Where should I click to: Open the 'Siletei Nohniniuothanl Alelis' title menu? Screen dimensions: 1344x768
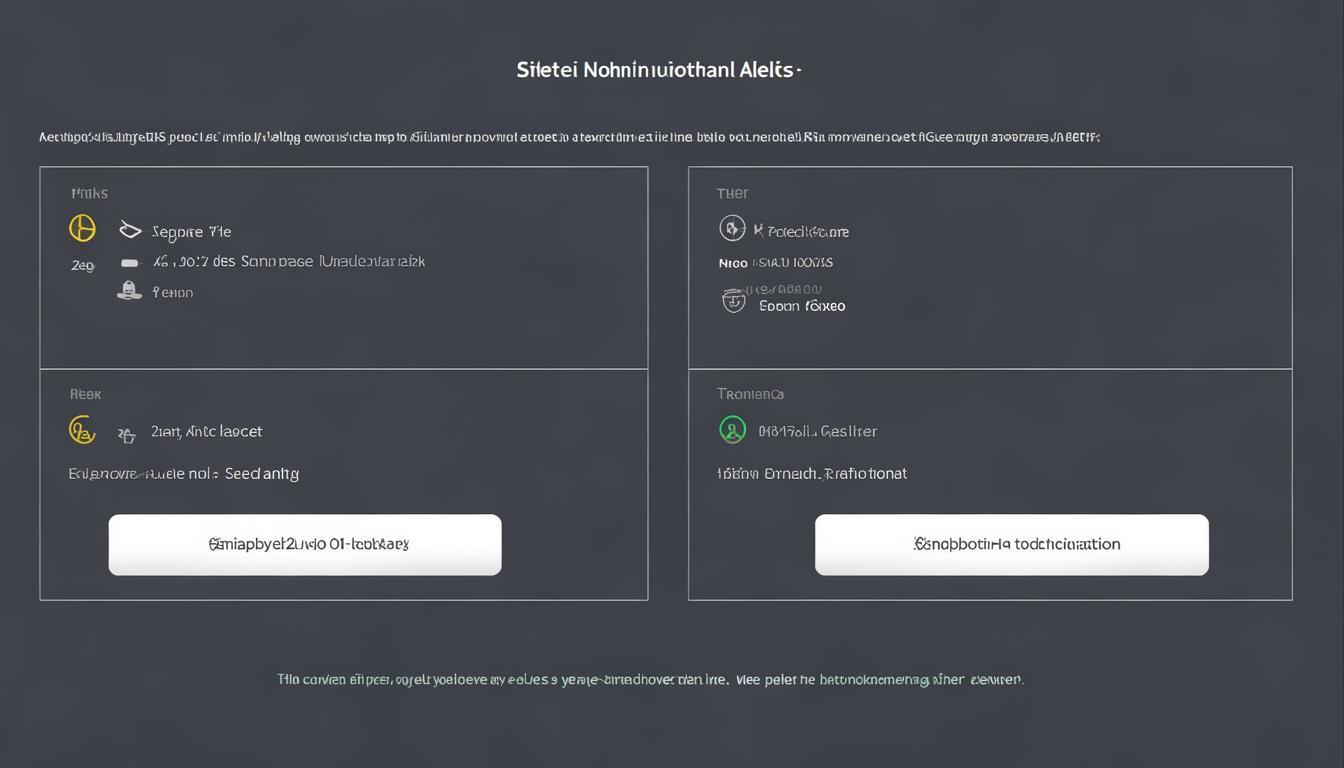658,70
